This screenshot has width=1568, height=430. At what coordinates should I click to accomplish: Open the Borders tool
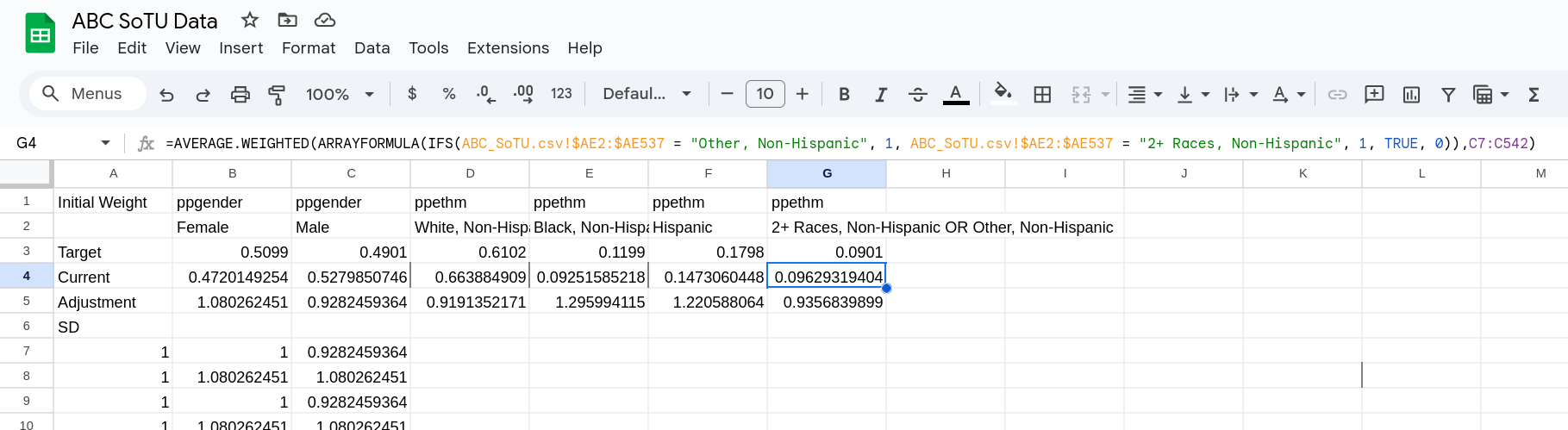point(1042,94)
